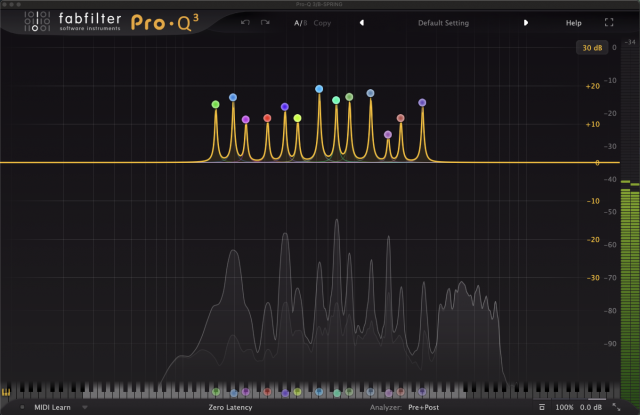This screenshot has height=415, width=640.
Task: Enter full screen mode with top-right icon
Action: click(609, 22)
